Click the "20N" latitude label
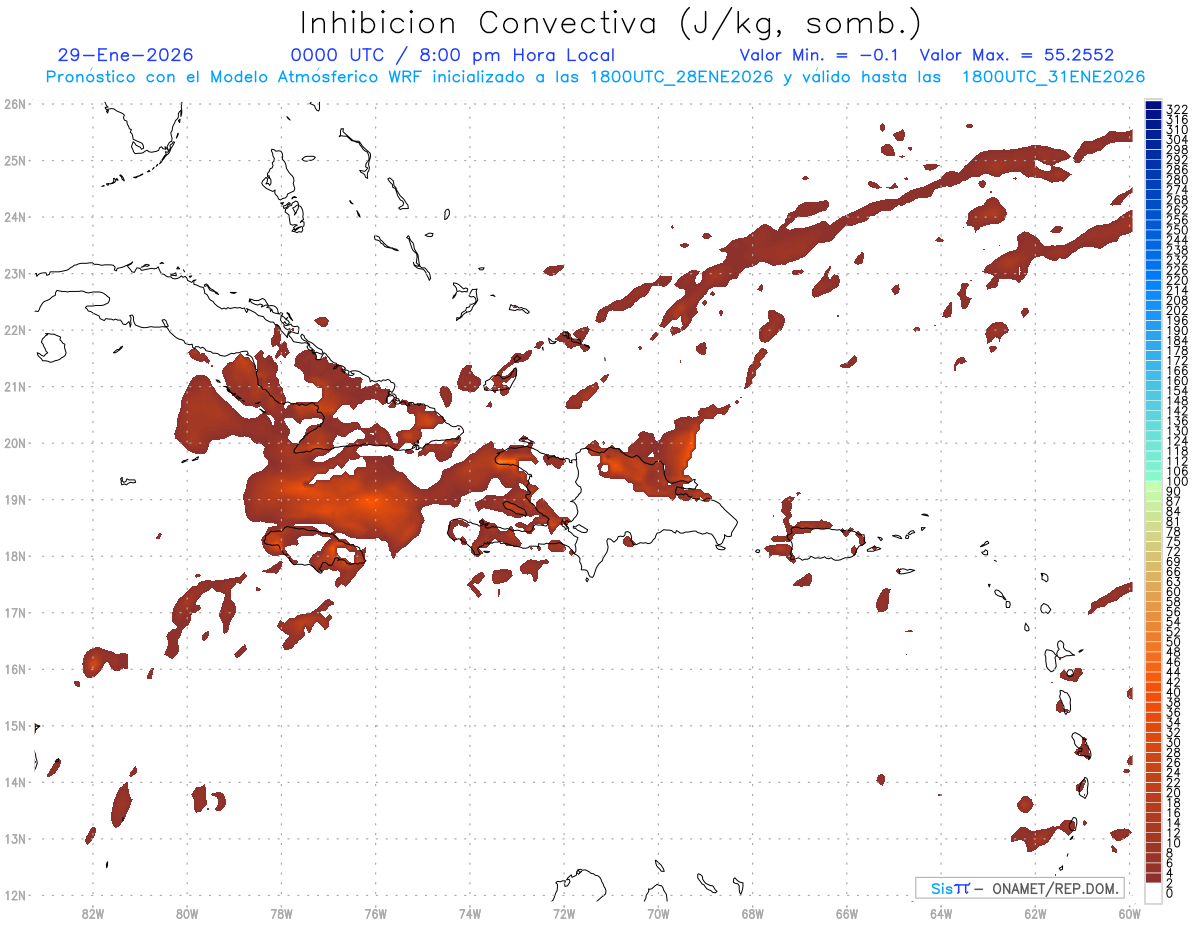Viewport: 1200px width, 927px height. pos(15,443)
